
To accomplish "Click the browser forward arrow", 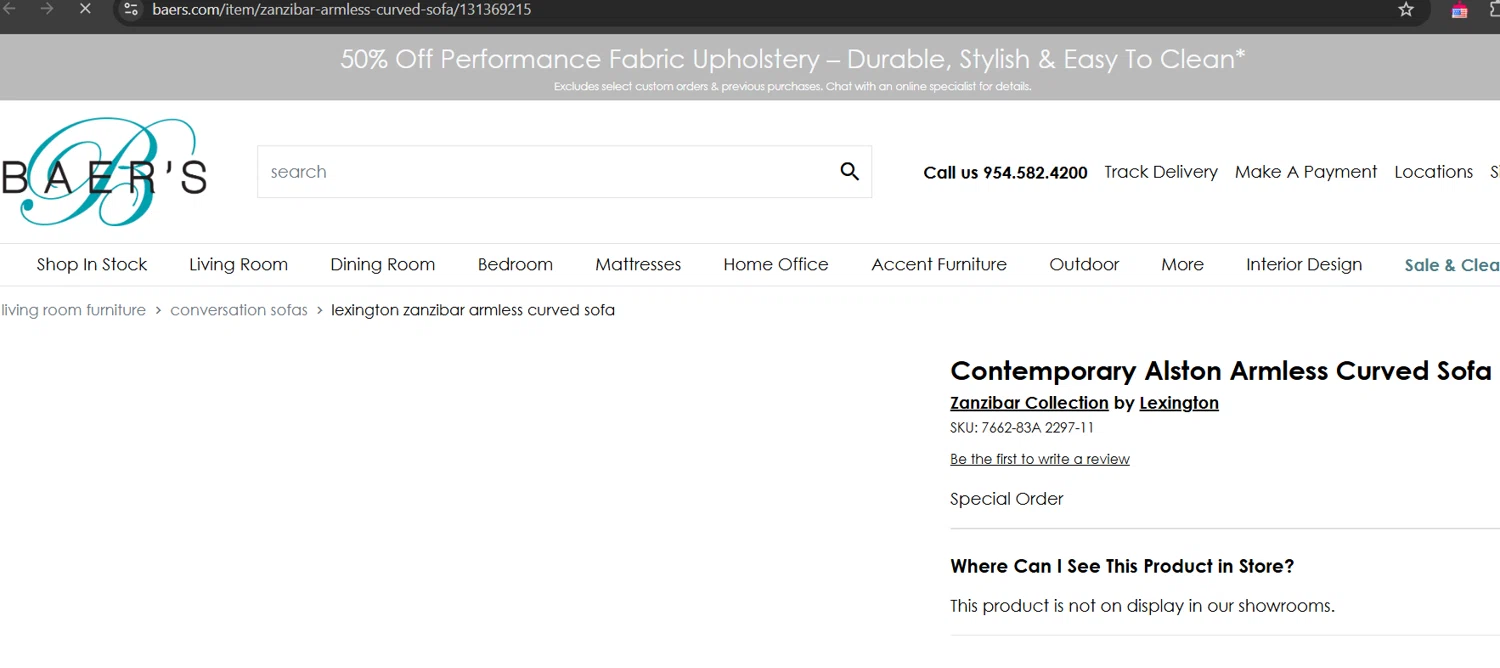I will [47, 9].
